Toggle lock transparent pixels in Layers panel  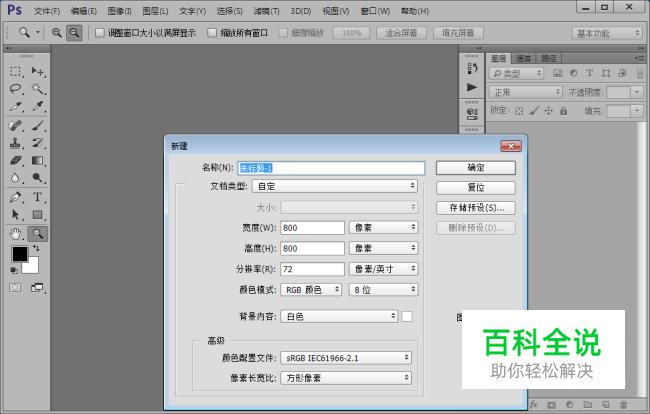tap(519, 111)
